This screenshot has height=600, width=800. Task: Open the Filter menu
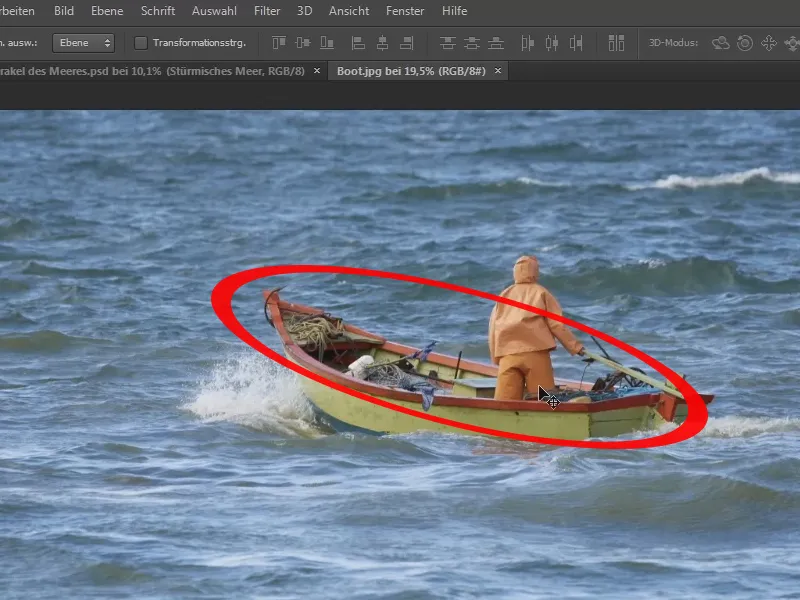[267, 11]
